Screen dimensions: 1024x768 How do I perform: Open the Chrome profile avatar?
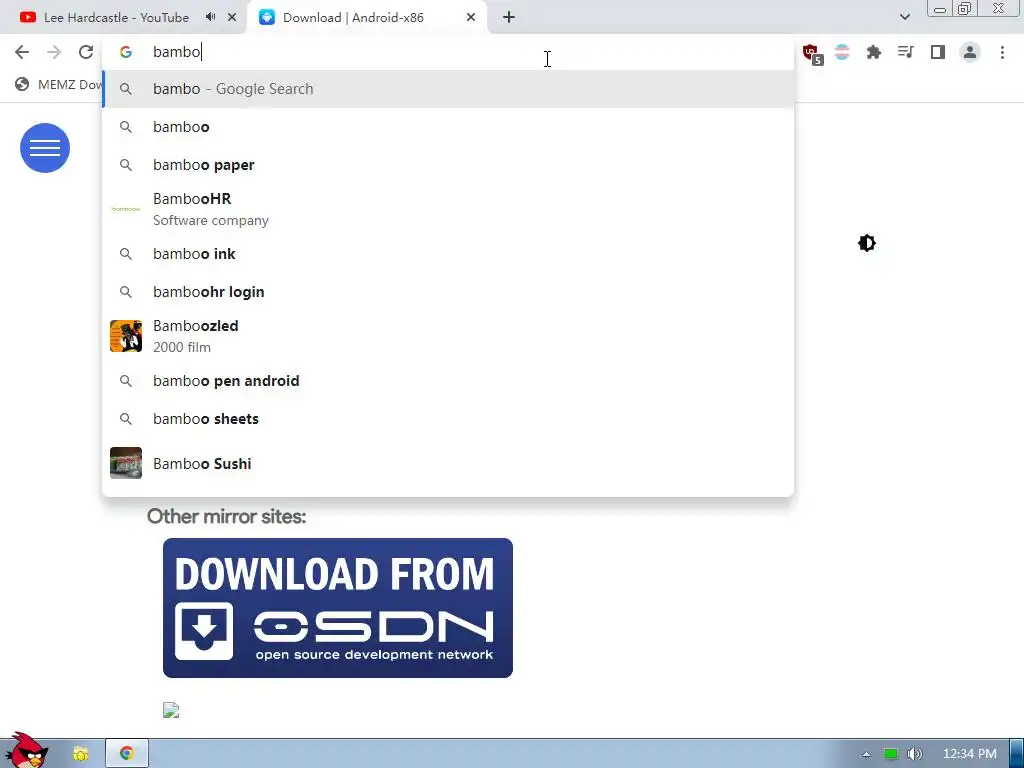click(x=970, y=52)
